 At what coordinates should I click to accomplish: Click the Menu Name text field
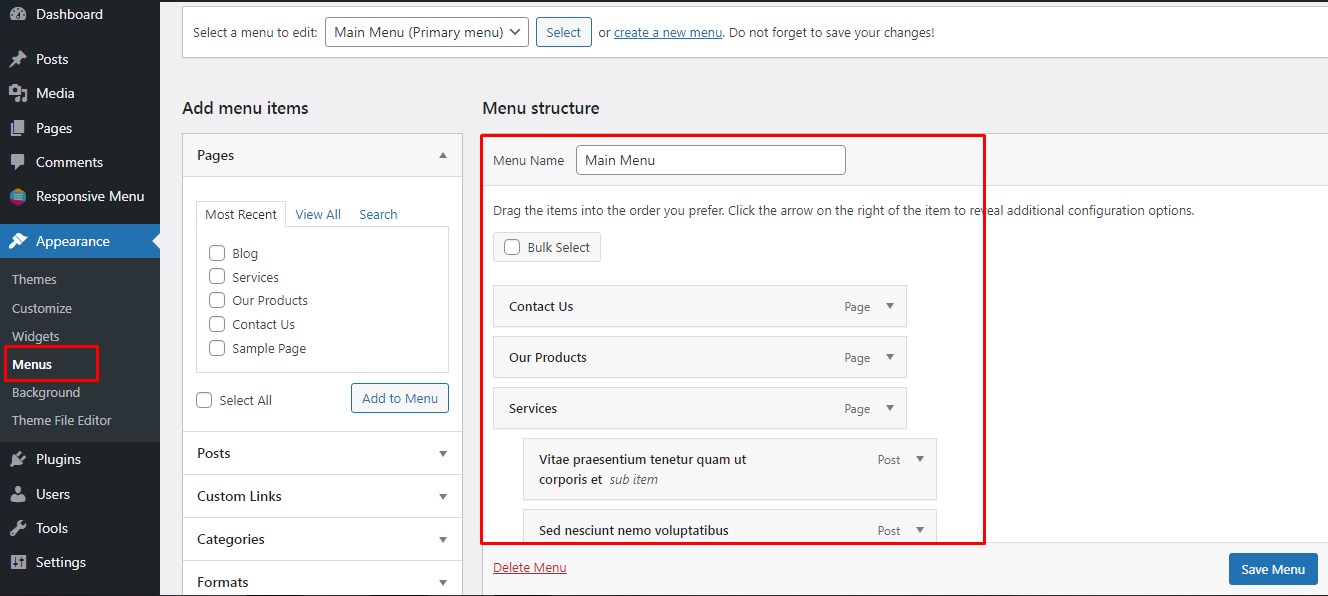(x=710, y=160)
